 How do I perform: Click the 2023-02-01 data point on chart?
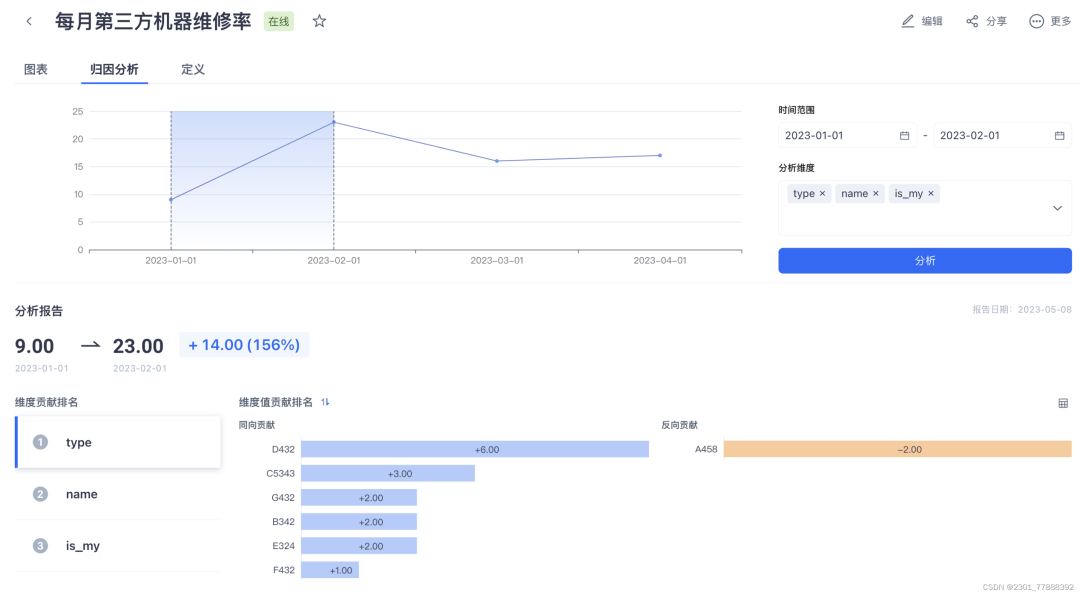(x=334, y=123)
